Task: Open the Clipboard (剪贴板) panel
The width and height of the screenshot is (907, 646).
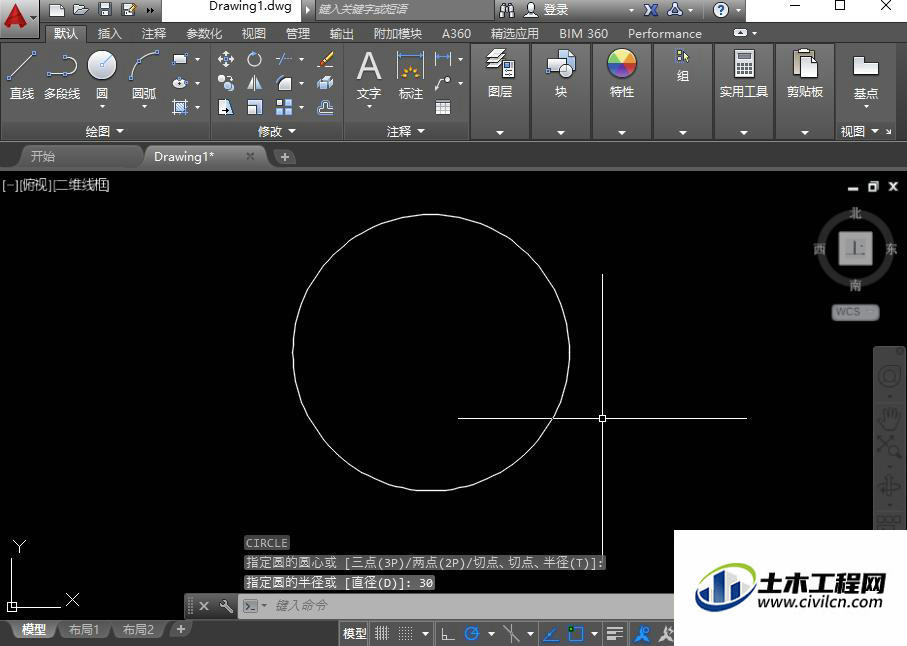Action: click(805, 74)
